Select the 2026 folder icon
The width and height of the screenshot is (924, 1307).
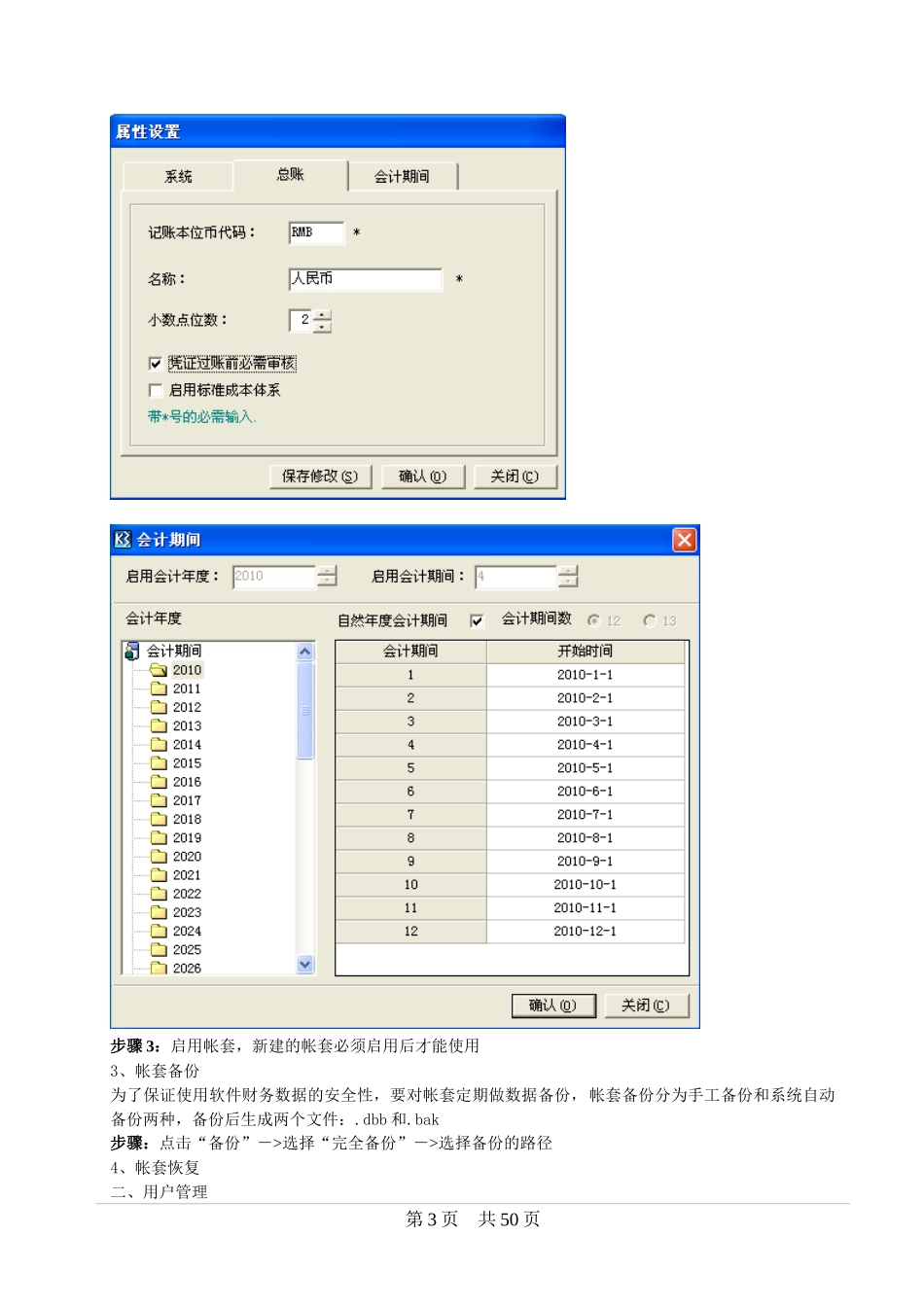tap(159, 968)
